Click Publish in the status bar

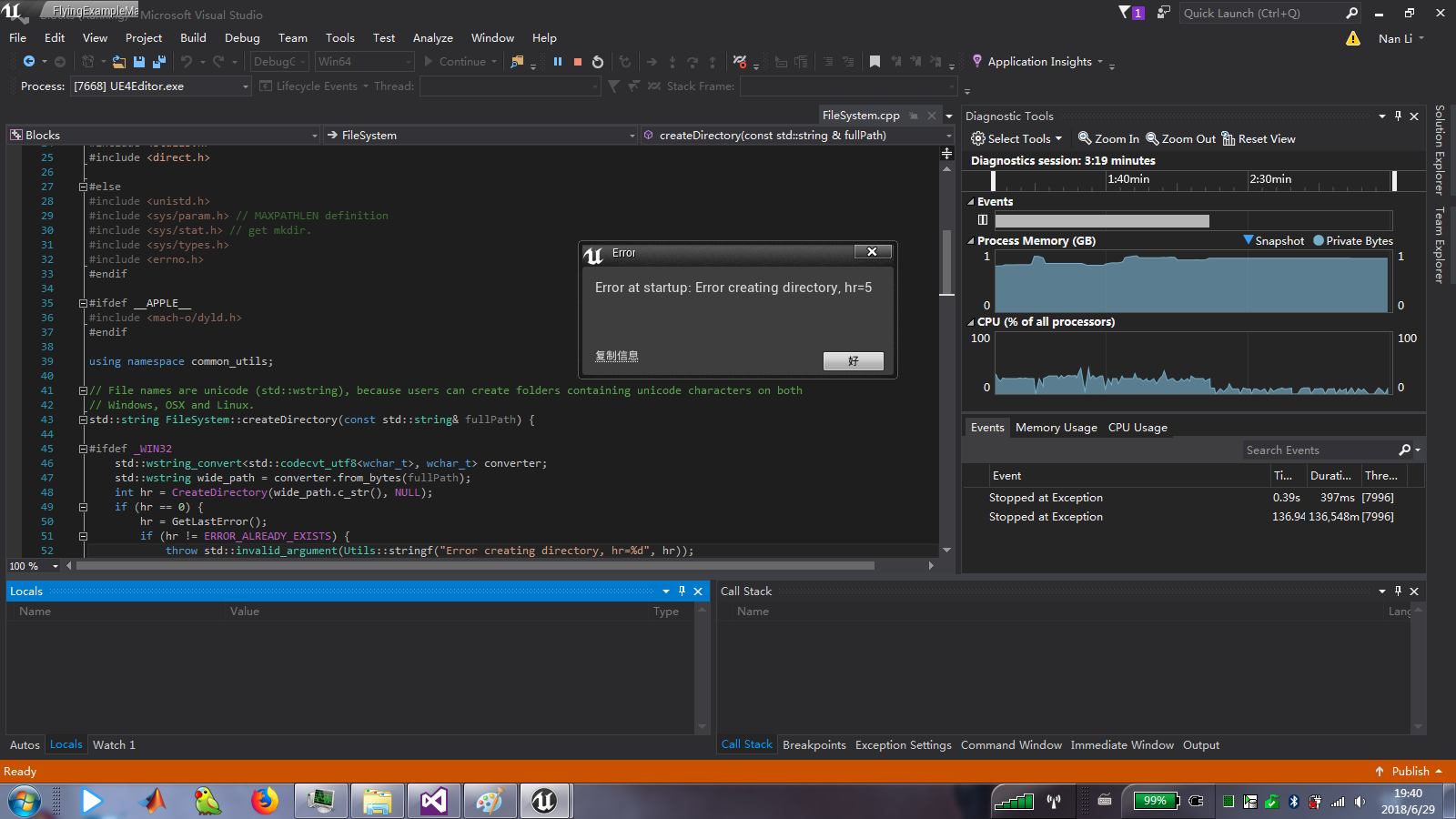(1409, 771)
